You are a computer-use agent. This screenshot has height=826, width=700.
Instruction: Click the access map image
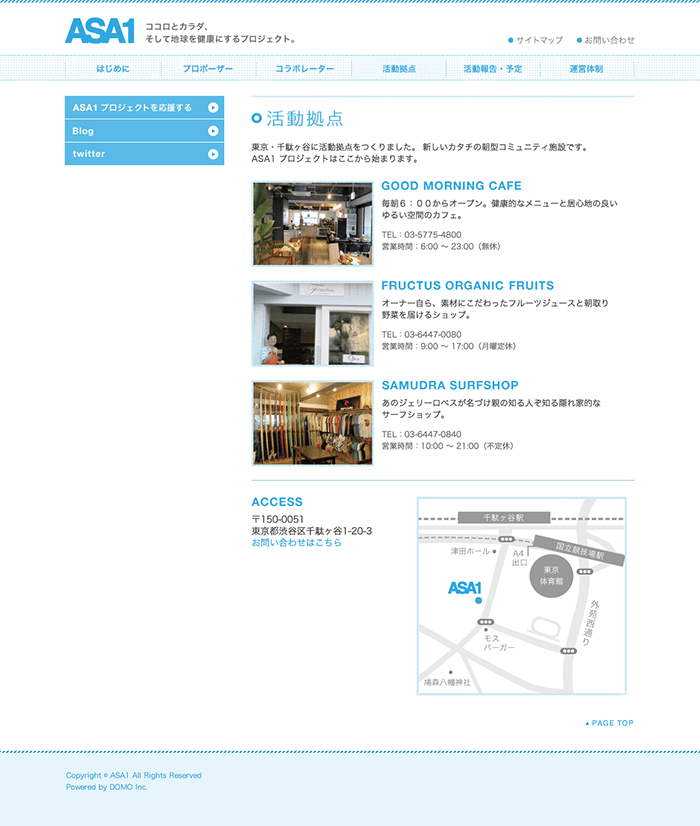pyautogui.click(x=521, y=595)
